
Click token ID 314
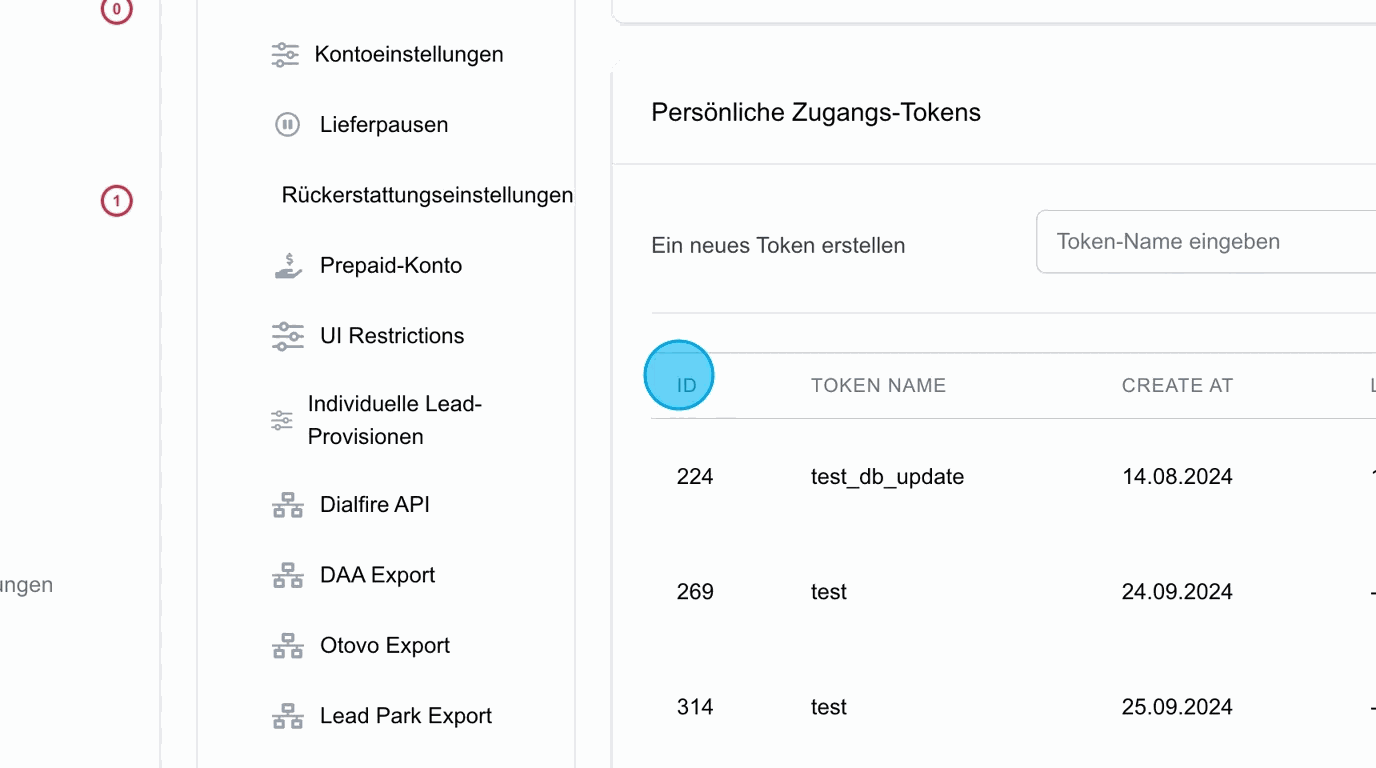pyautogui.click(x=695, y=707)
